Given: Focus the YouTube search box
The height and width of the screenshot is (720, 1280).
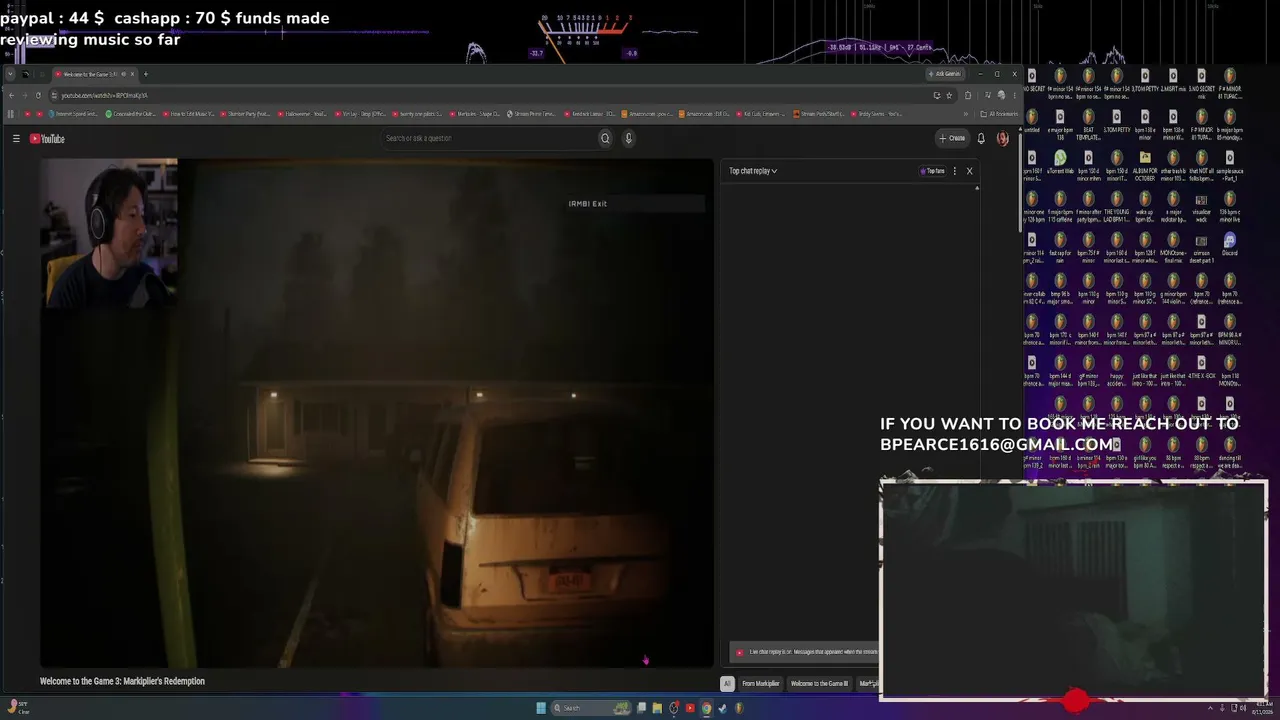Looking at the screenshot, I should coord(490,138).
